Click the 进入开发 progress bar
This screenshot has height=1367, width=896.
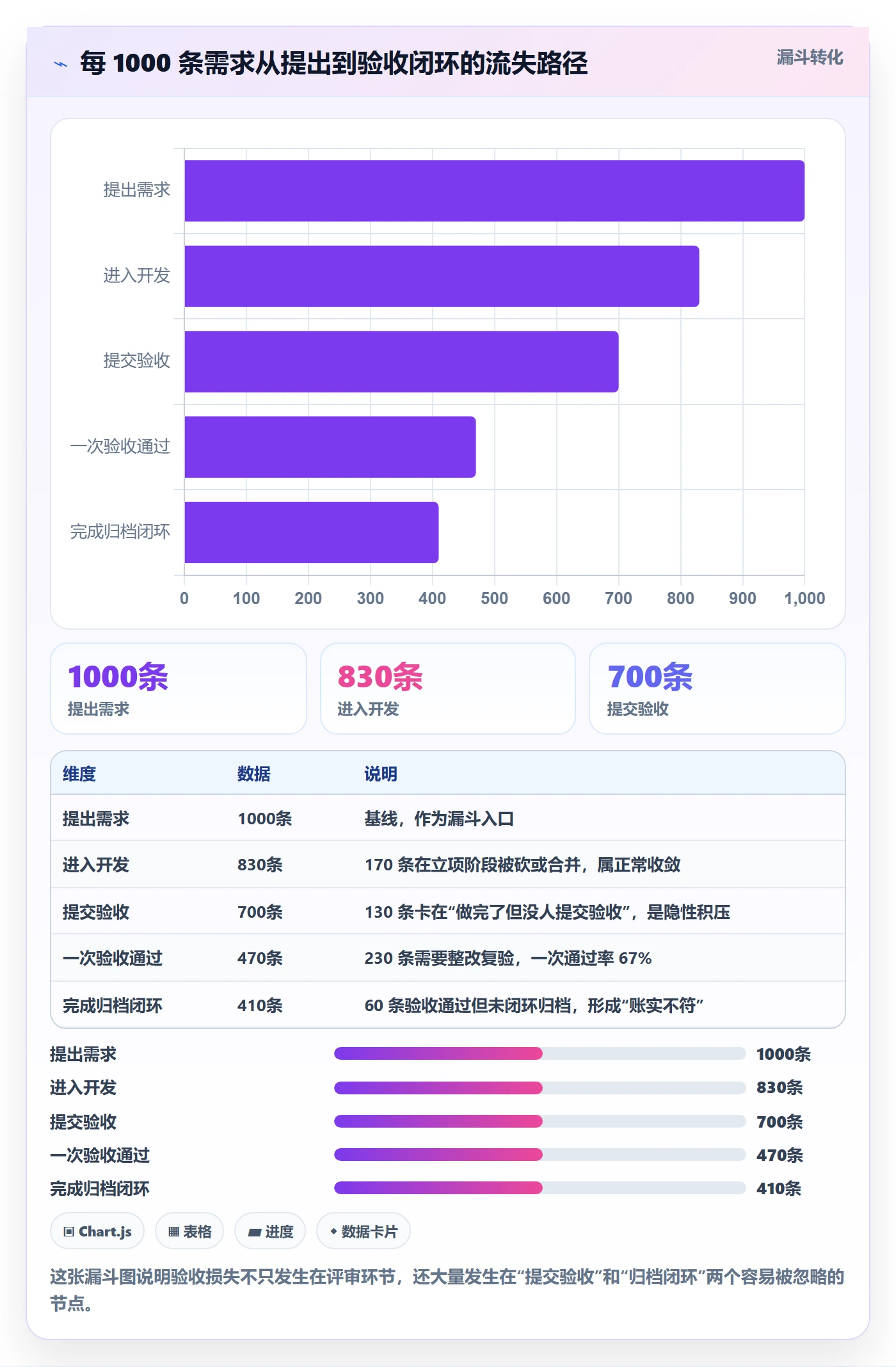tap(540, 1087)
